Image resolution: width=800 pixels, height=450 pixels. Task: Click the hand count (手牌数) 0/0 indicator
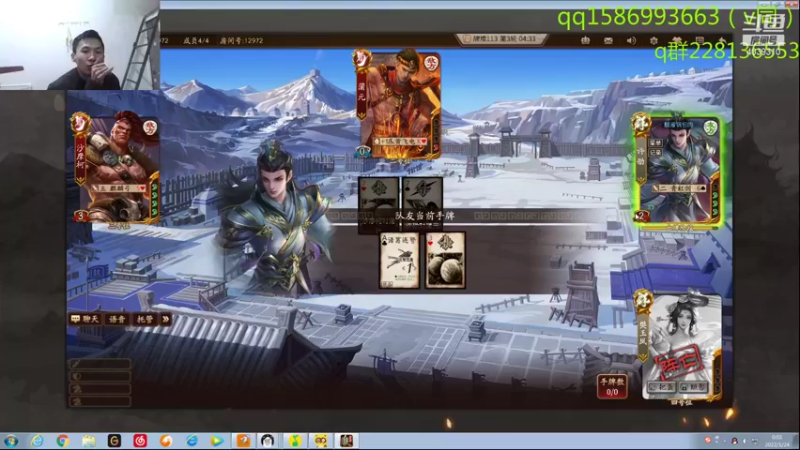point(612,387)
